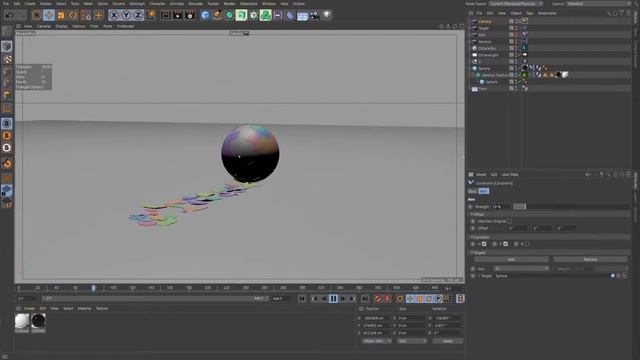Render the active view
Image resolution: width=640 pixels, height=360 pixels.
165,16
